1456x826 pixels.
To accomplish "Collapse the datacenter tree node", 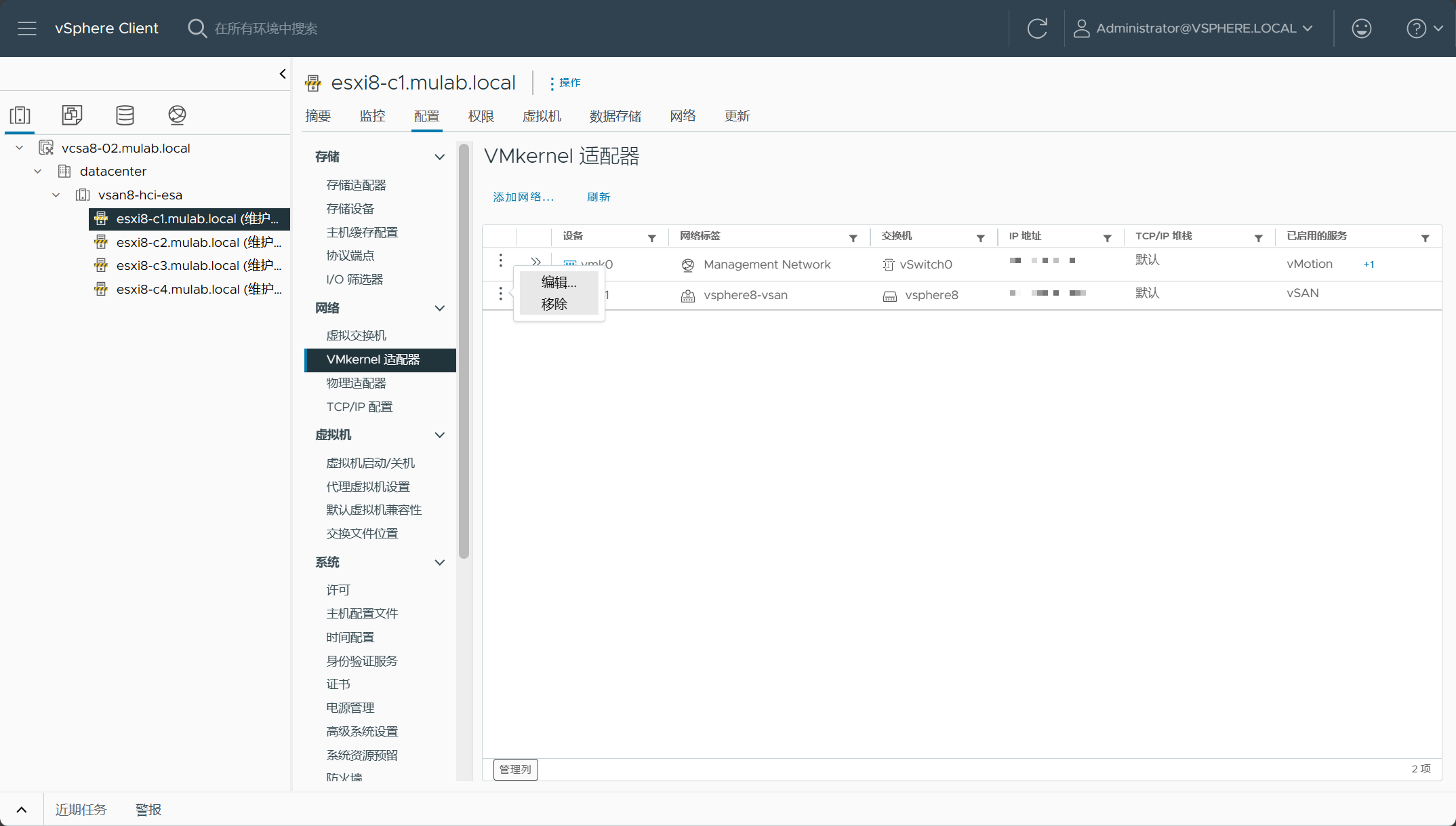I will [38, 172].
